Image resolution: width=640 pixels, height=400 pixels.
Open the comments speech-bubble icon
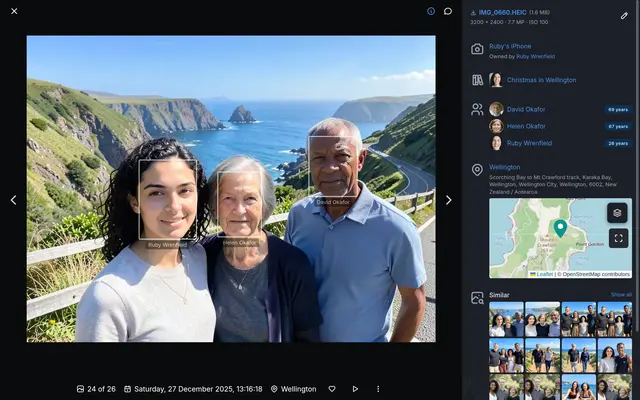448,11
